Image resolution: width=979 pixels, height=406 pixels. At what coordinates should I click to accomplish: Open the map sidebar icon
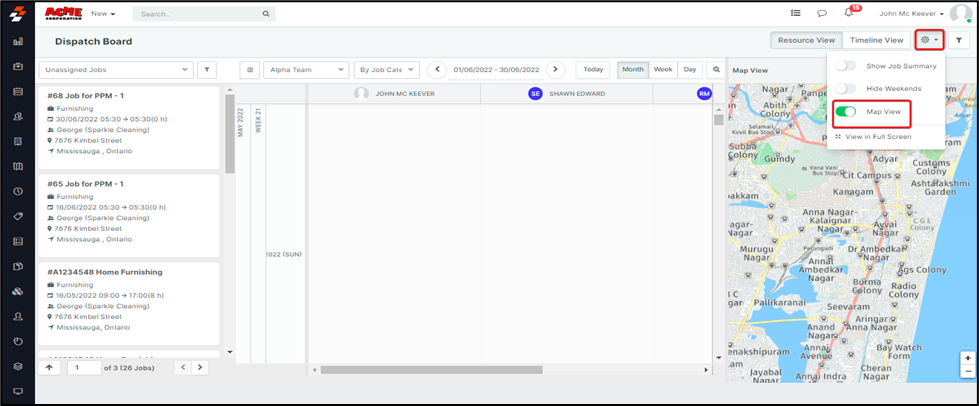[x=18, y=166]
